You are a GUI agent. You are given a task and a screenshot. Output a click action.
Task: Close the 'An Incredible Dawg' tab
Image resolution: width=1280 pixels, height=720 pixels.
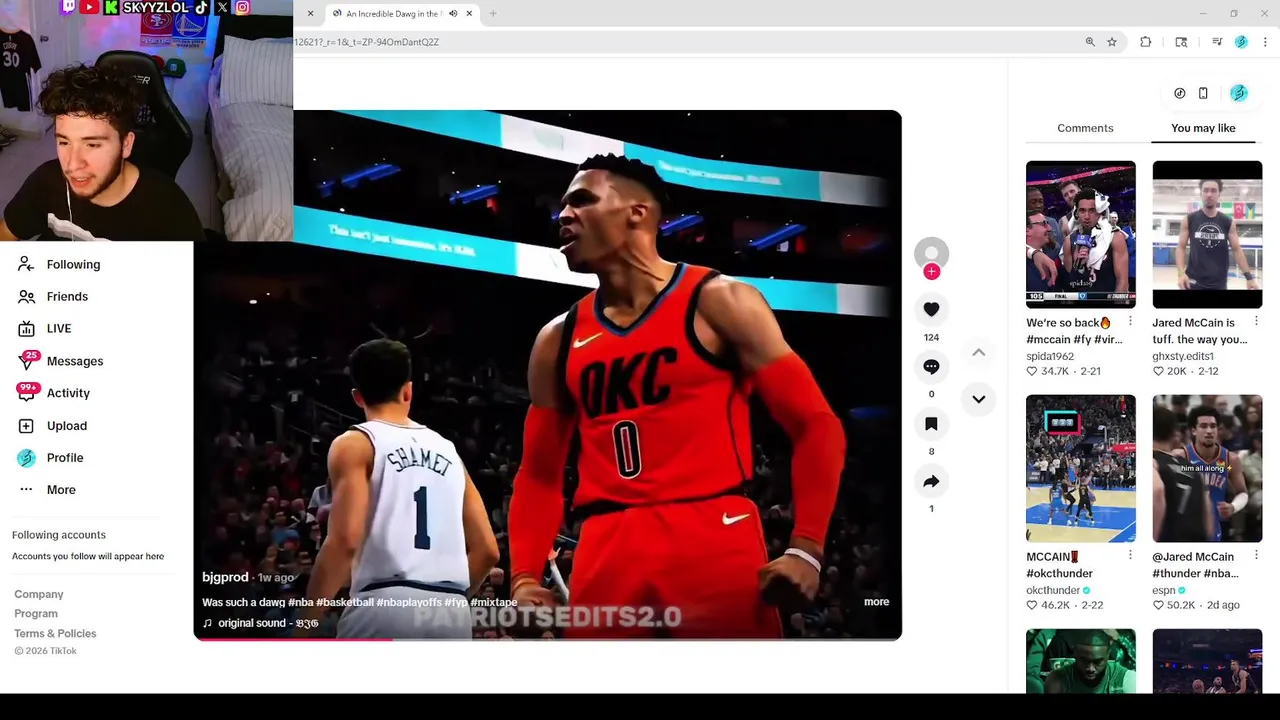click(469, 13)
